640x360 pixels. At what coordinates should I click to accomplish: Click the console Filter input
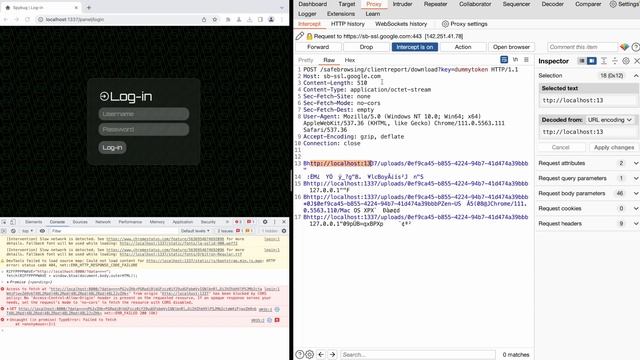[113, 231]
